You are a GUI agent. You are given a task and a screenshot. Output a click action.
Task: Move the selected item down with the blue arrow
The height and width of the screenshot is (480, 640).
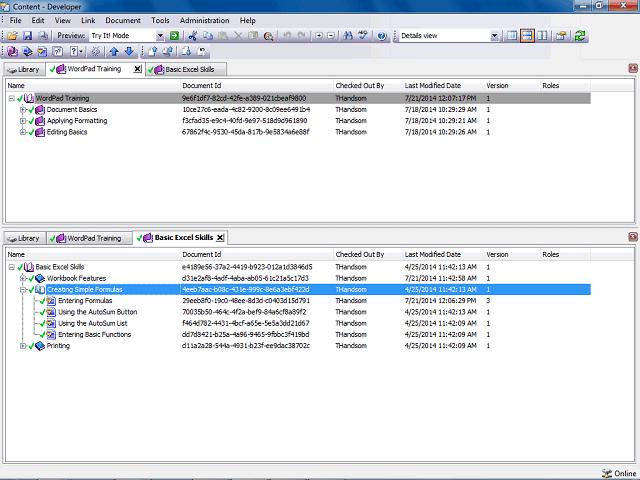pos(129,51)
